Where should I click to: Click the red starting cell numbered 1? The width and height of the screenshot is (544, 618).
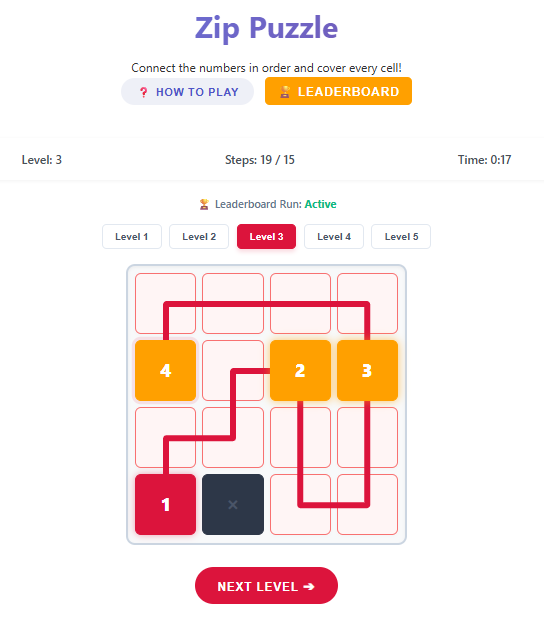coord(166,504)
